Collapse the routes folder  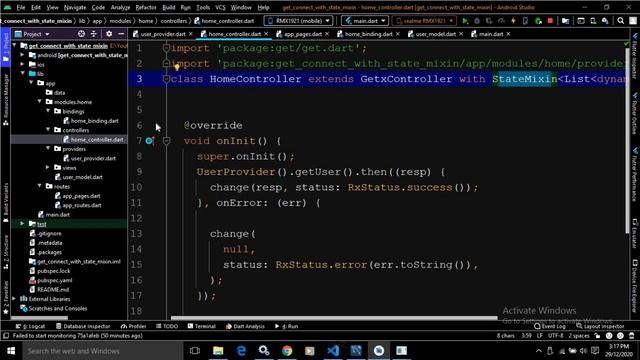click(x=40, y=186)
